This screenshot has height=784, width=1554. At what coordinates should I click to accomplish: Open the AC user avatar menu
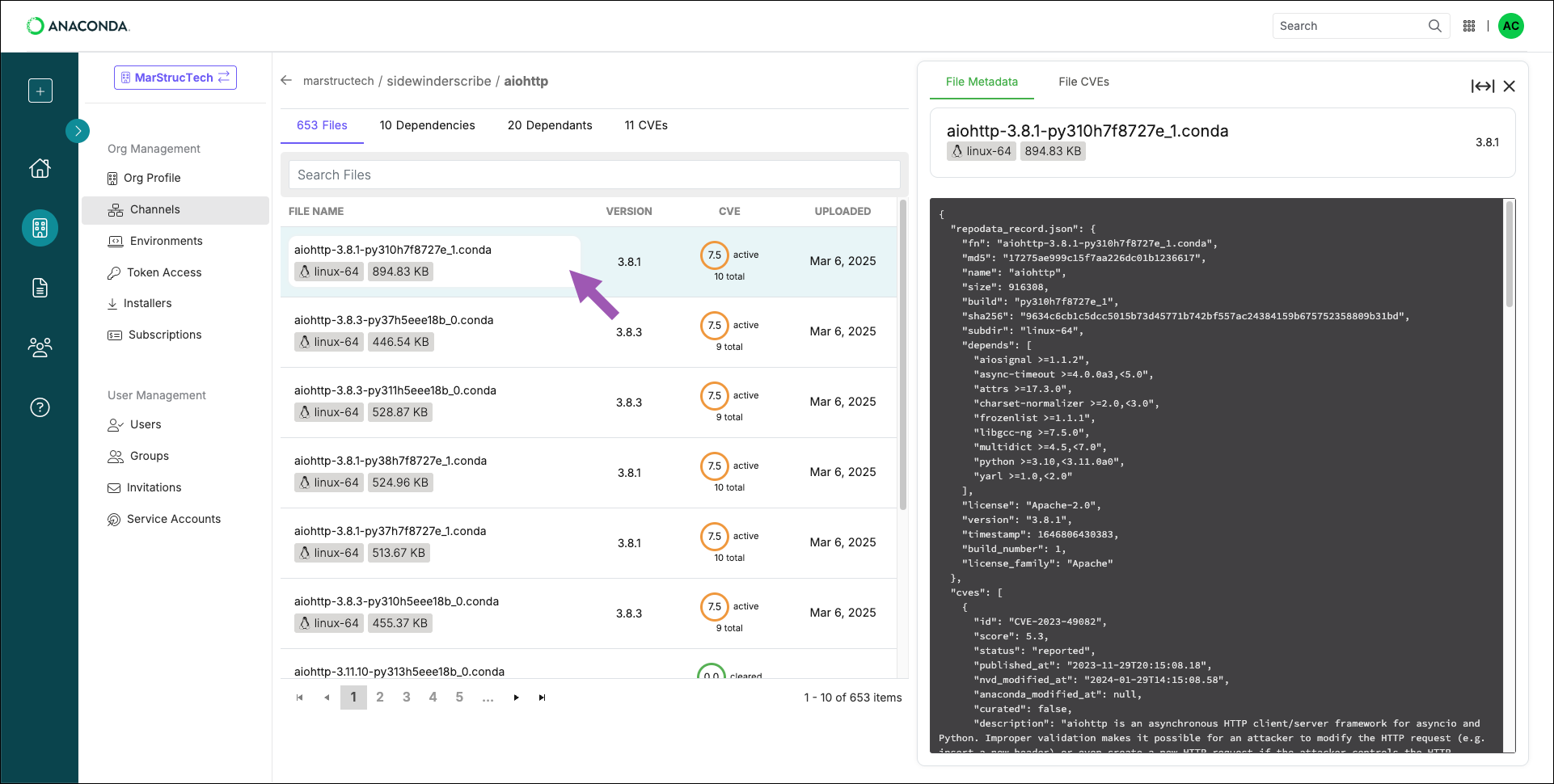[x=1511, y=26]
